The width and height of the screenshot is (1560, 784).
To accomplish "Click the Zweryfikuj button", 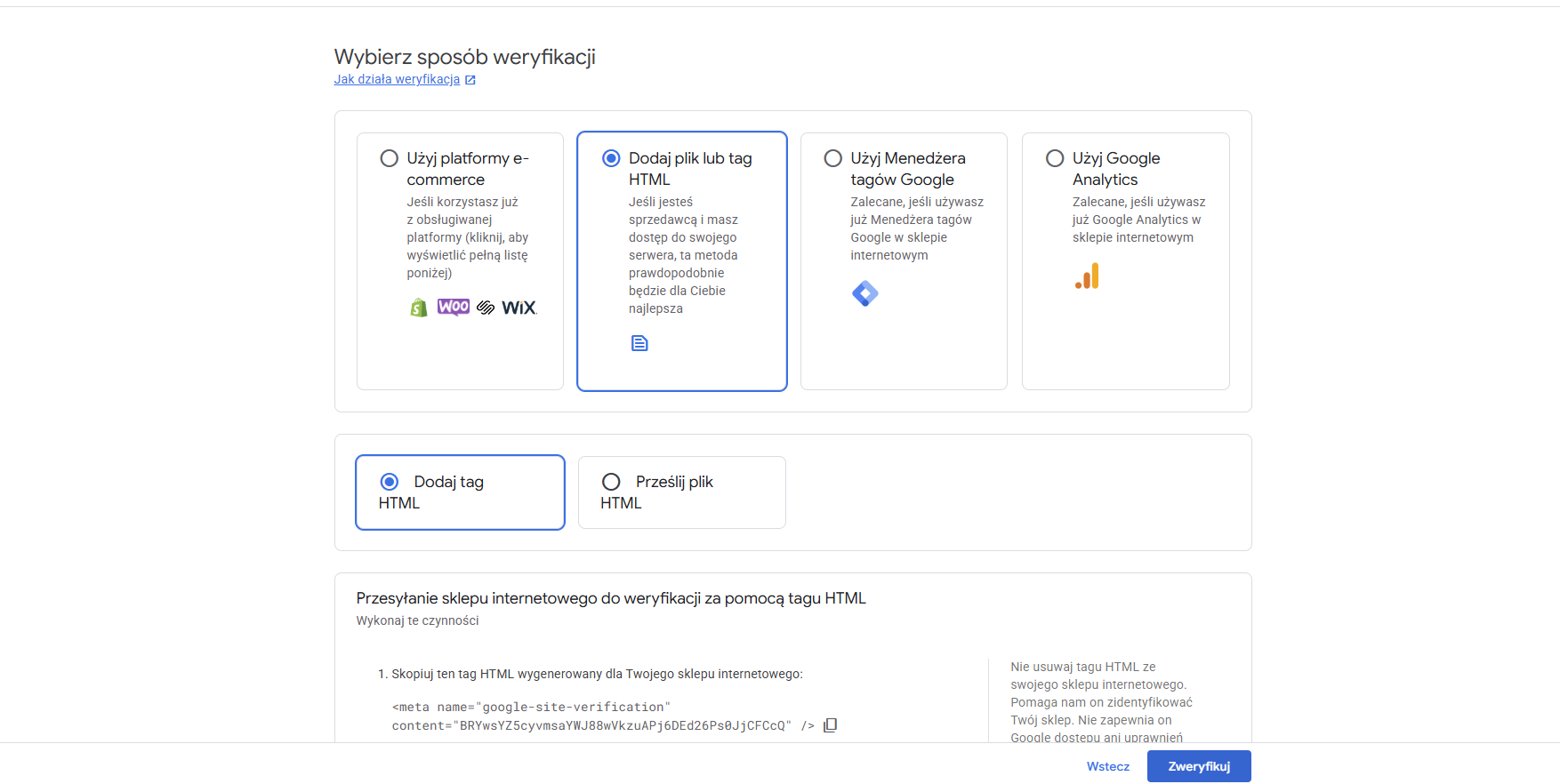I will 1199,766.
